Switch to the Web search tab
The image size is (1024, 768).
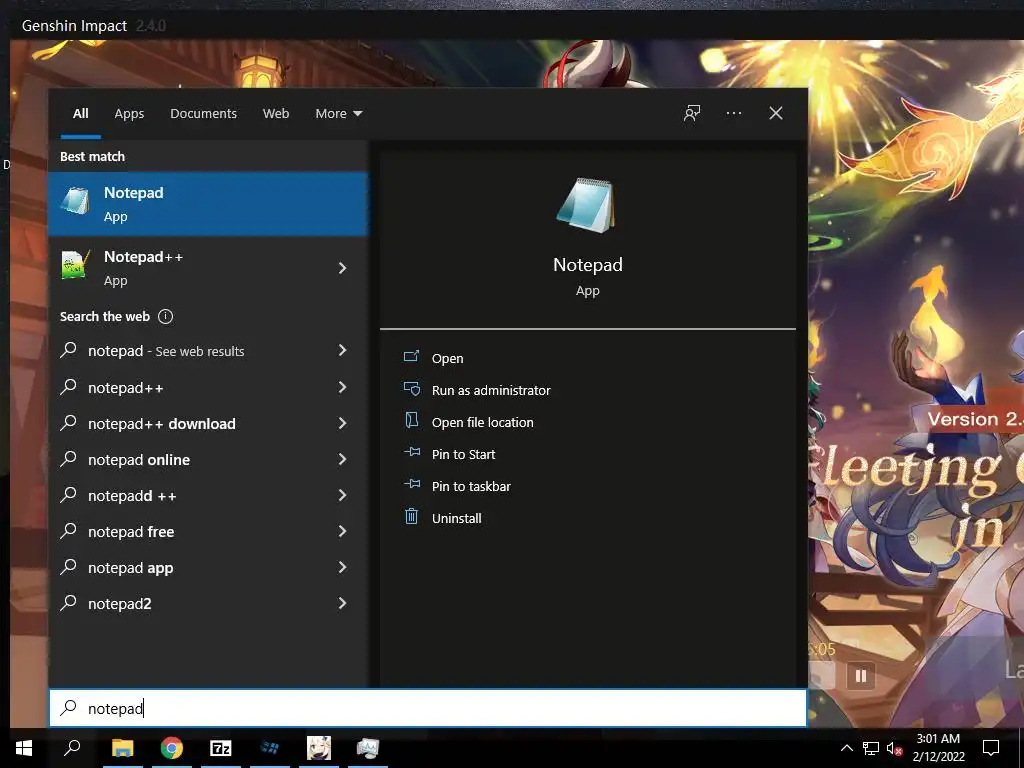click(x=276, y=114)
